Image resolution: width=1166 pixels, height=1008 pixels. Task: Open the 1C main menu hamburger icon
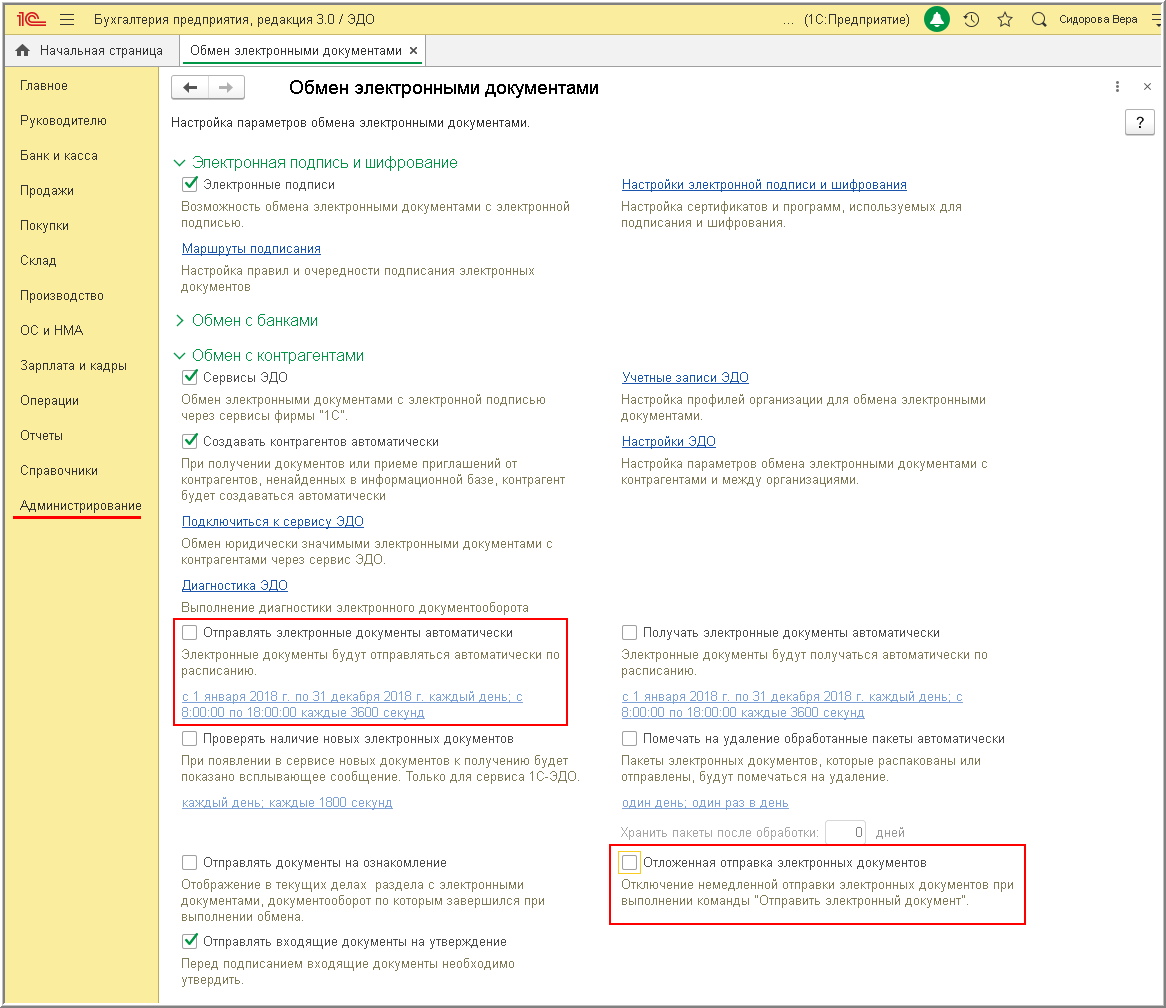[x=67, y=20]
